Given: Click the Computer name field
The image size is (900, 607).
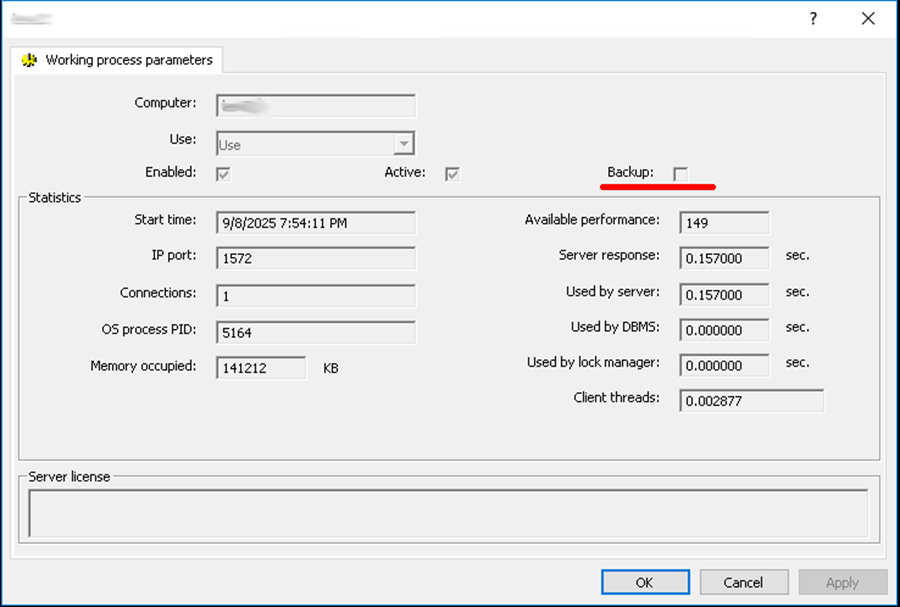Looking at the screenshot, I should (315, 105).
